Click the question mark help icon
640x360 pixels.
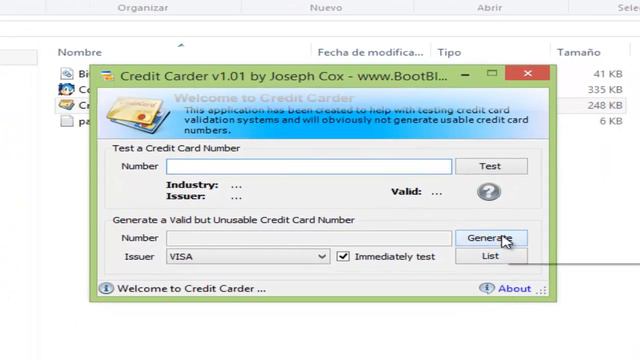click(x=489, y=192)
